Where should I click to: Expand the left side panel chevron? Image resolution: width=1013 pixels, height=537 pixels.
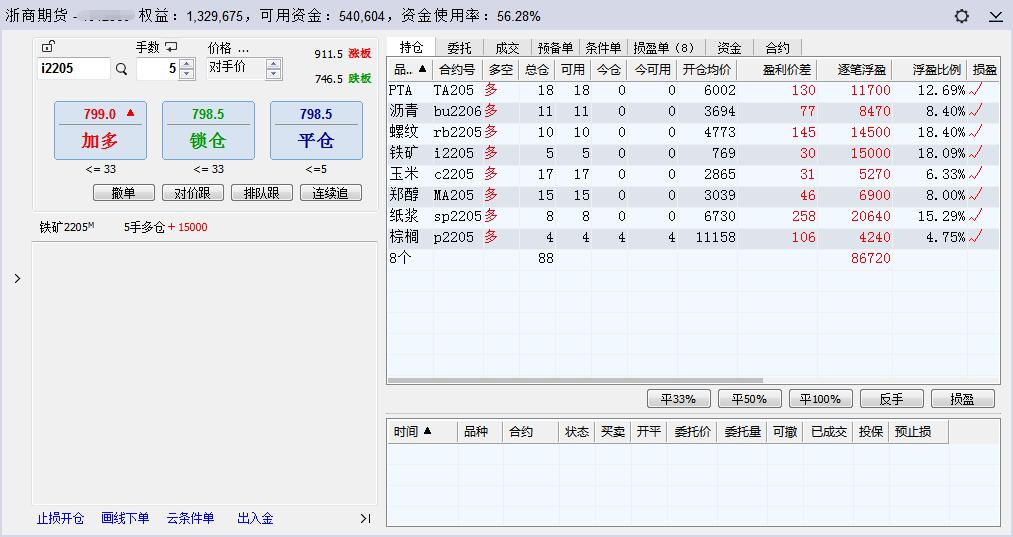click(x=17, y=279)
